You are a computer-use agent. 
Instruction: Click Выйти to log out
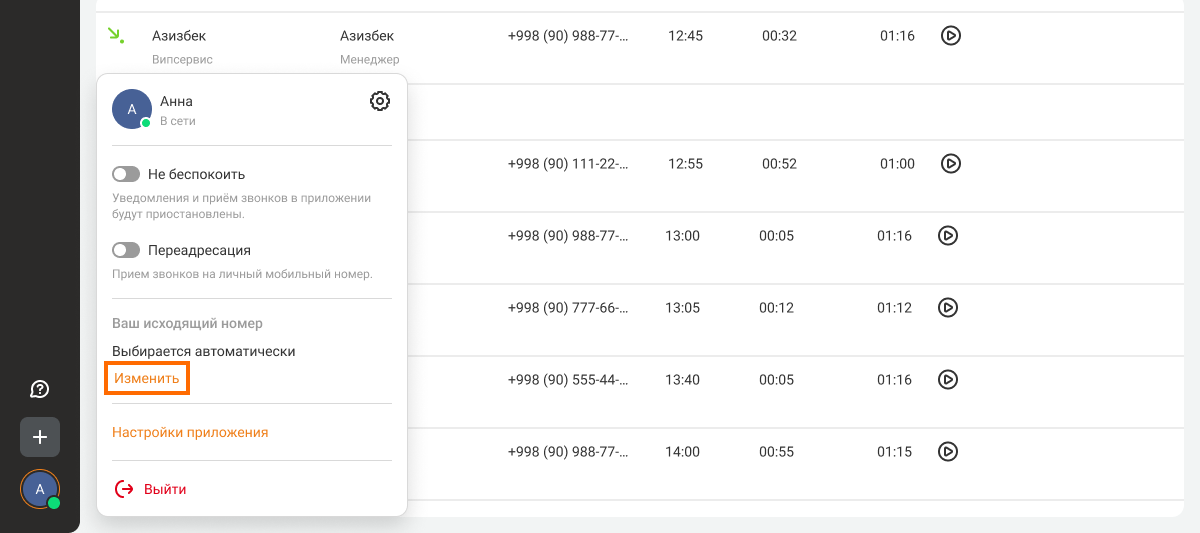[x=165, y=489]
